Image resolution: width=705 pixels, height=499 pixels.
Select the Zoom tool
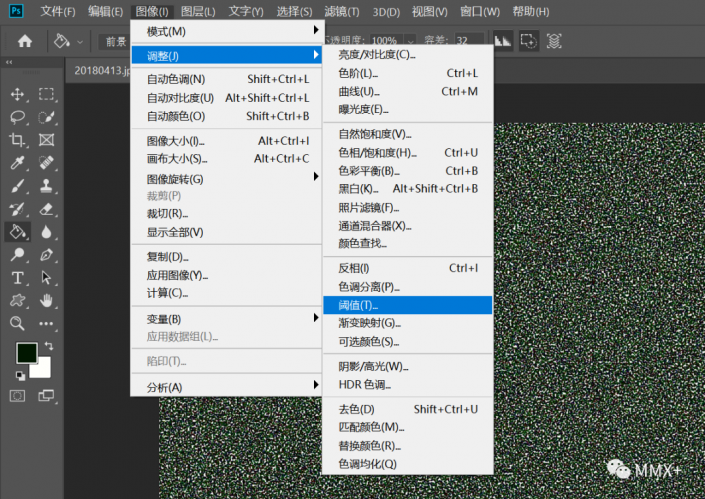[x=17, y=323]
